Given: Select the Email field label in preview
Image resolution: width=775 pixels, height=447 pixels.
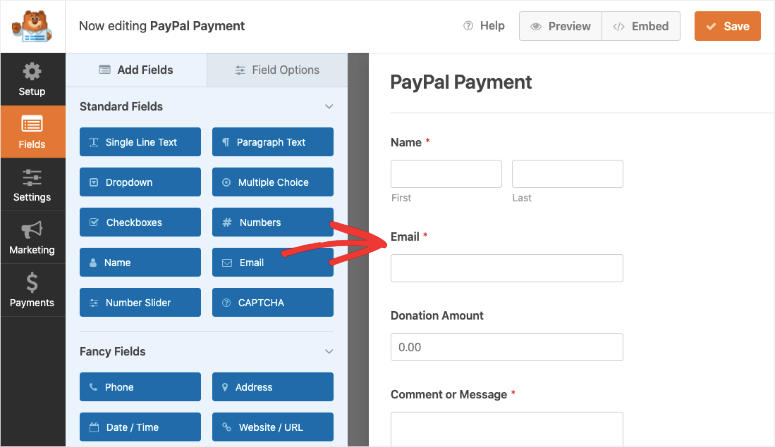Looking at the screenshot, I should tap(405, 237).
